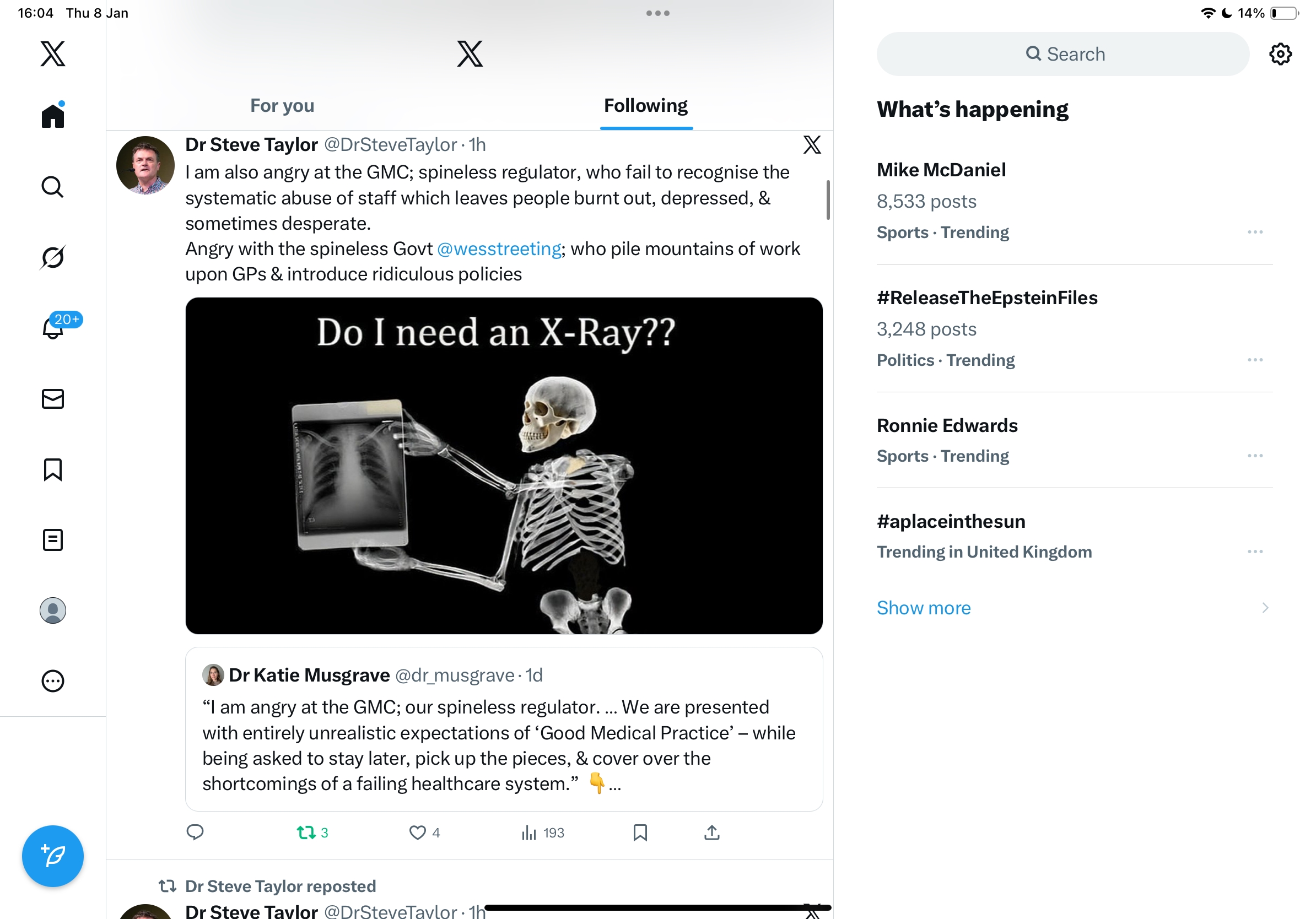The height and width of the screenshot is (919, 1316).
Task: Click the timeline scrollbar handle
Action: pyautogui.click(x=828, y=200)
